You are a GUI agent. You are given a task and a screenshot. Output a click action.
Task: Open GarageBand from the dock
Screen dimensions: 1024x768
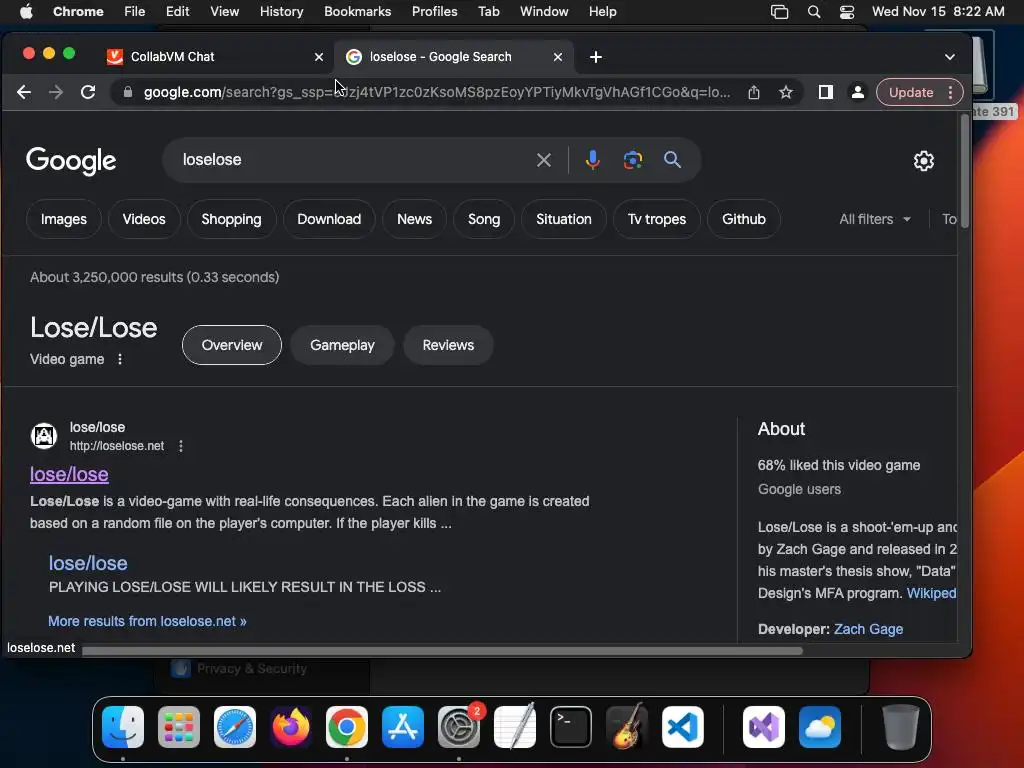(627, 727)
